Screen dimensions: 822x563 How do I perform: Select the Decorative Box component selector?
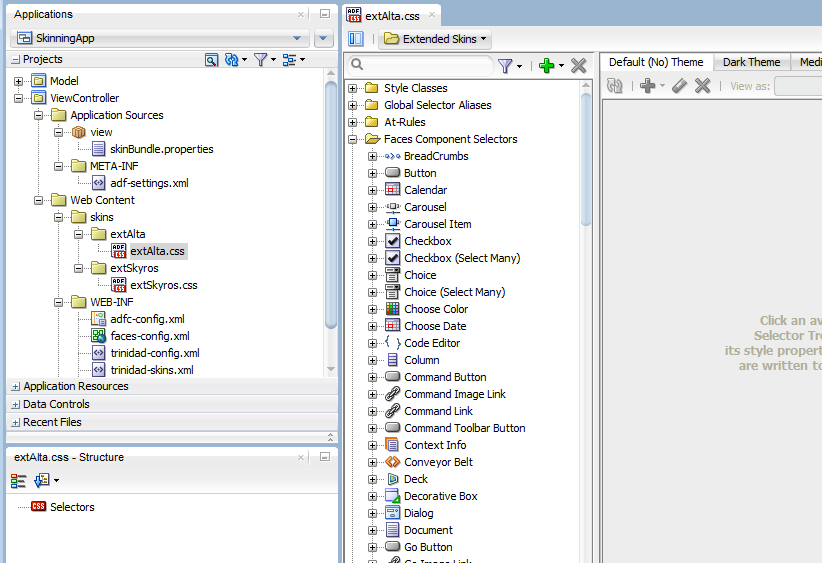pos(440,496)
